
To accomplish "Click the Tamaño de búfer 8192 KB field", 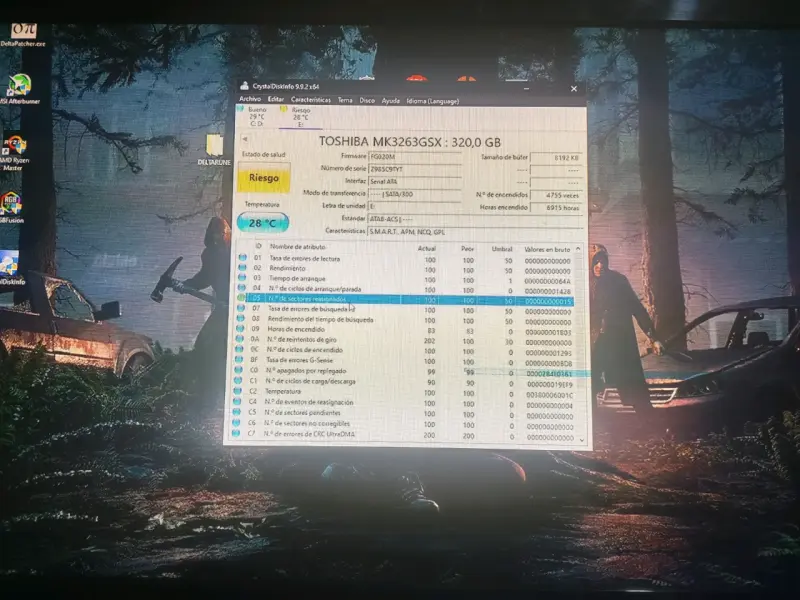I will pyautogui.click(x=556, y=158).
